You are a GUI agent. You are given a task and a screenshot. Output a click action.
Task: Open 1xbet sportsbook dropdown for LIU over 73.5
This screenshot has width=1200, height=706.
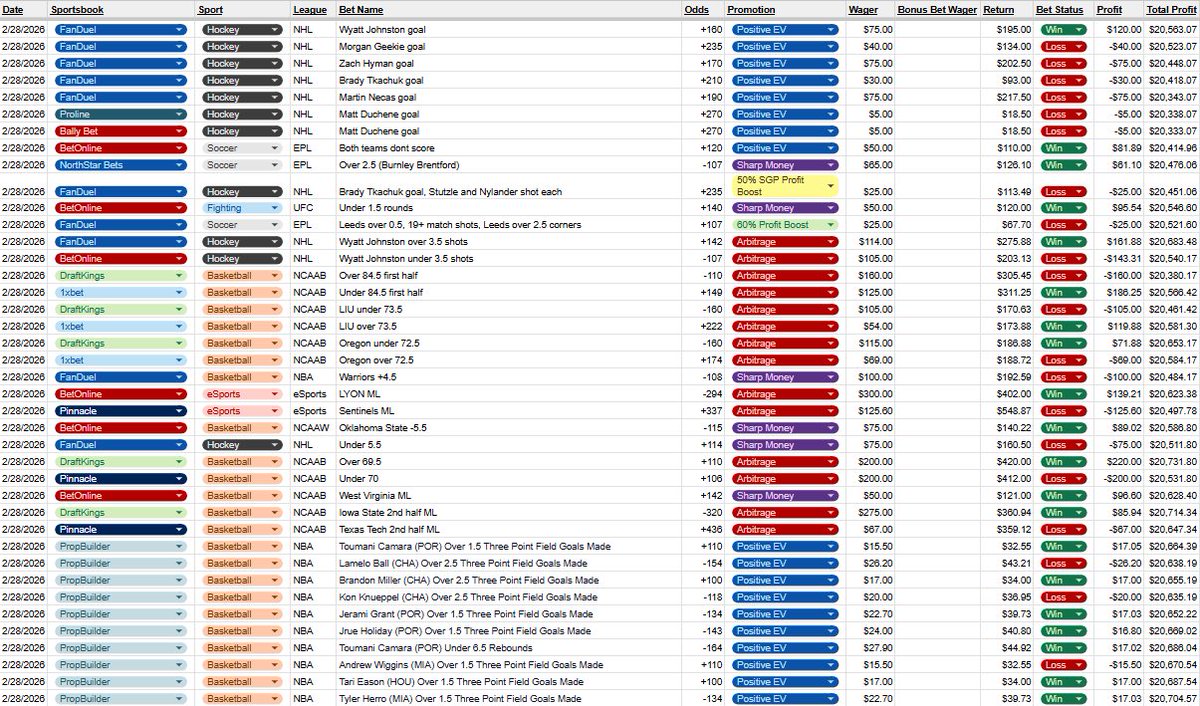tap(121, 326)
